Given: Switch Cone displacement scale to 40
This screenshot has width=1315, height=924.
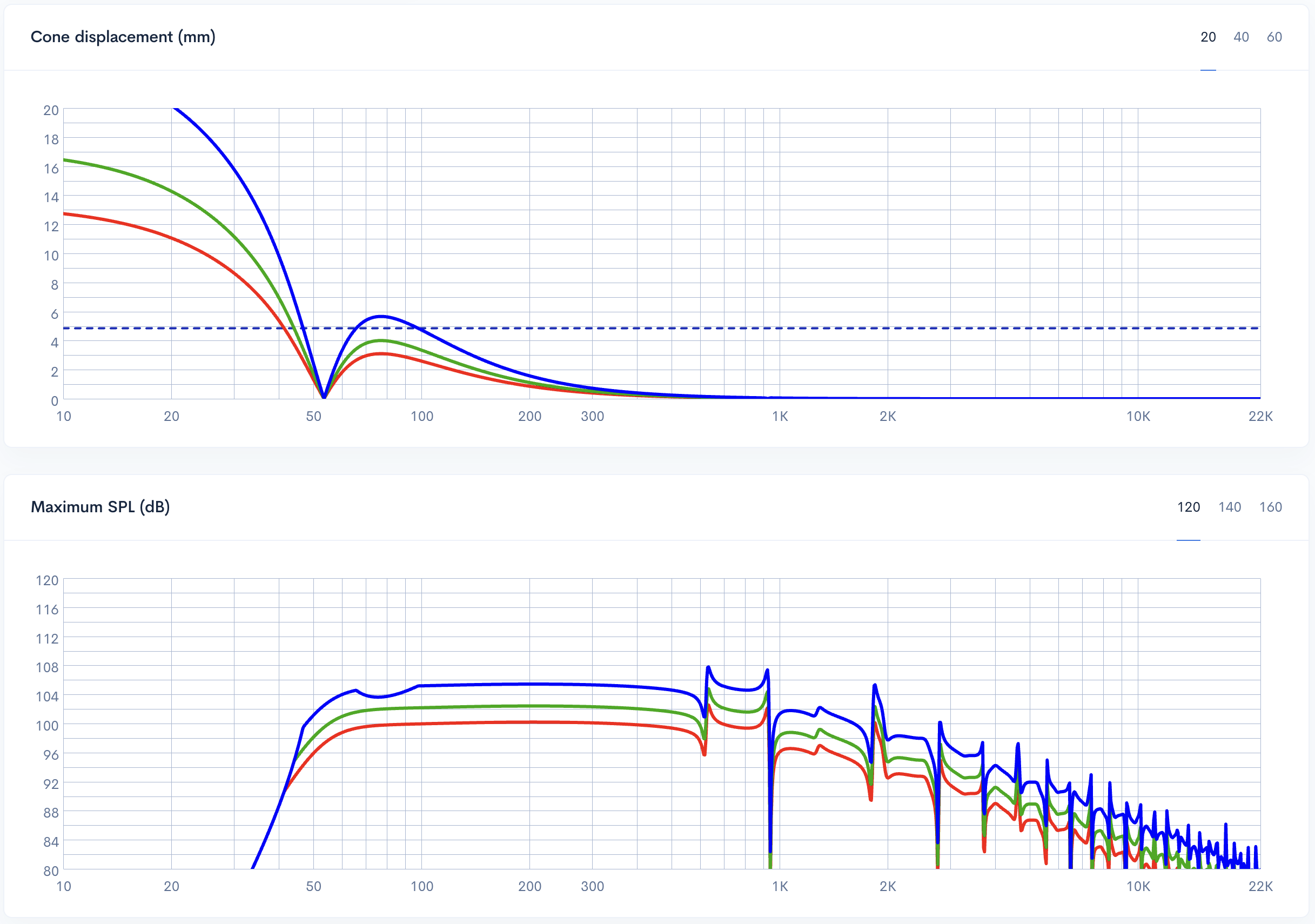Looking at the screenshot, I should tap(1240, 37).
